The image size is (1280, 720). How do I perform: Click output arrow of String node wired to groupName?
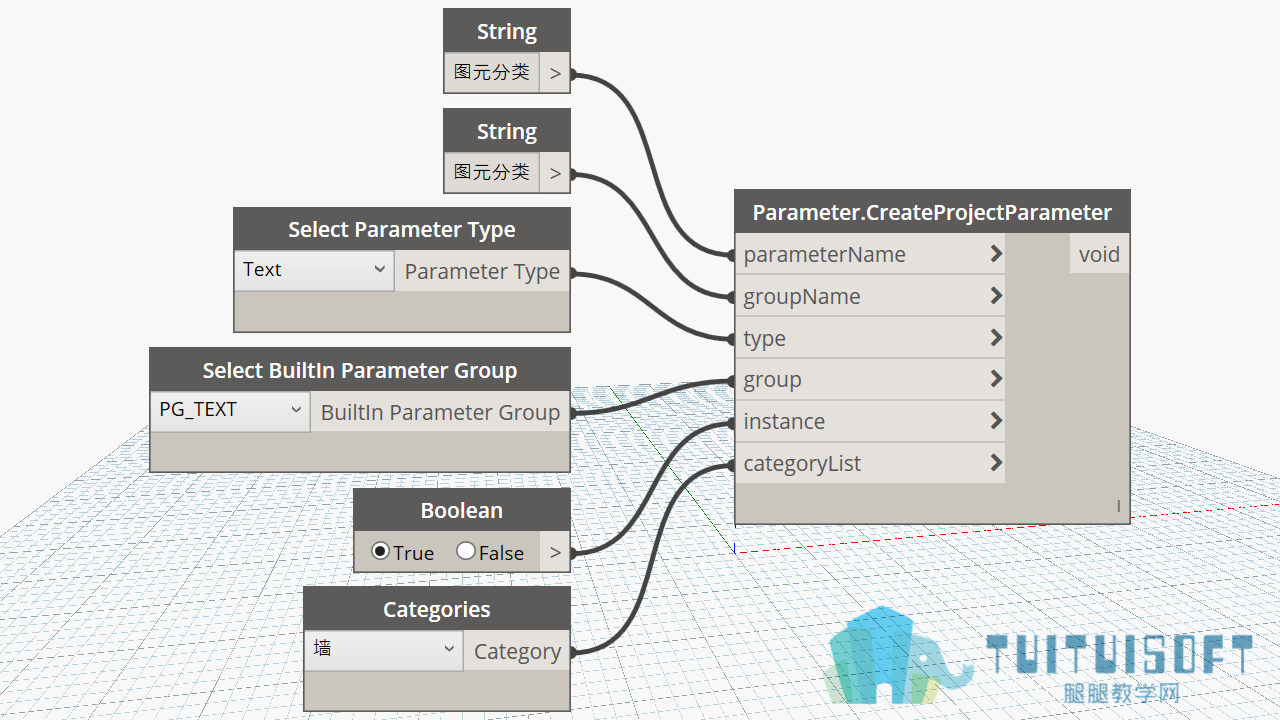click(x=555, y=173)
